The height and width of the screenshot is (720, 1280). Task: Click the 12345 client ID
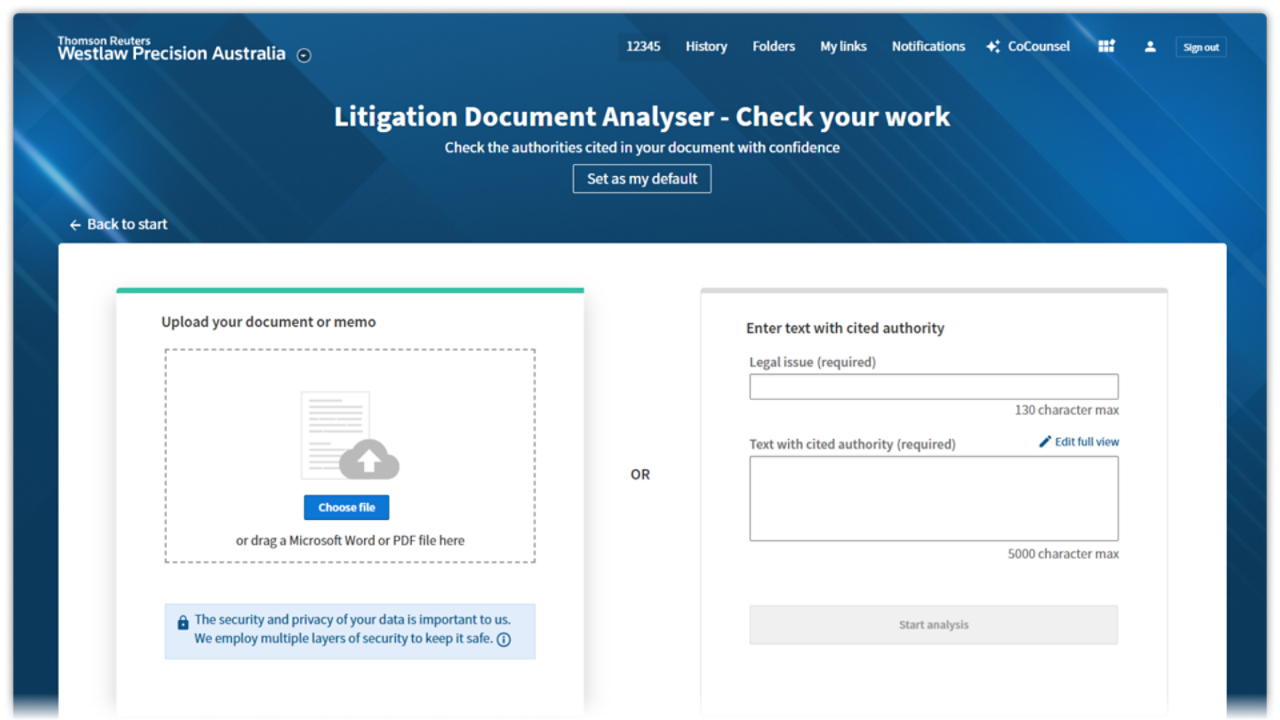tap(643, 46)
